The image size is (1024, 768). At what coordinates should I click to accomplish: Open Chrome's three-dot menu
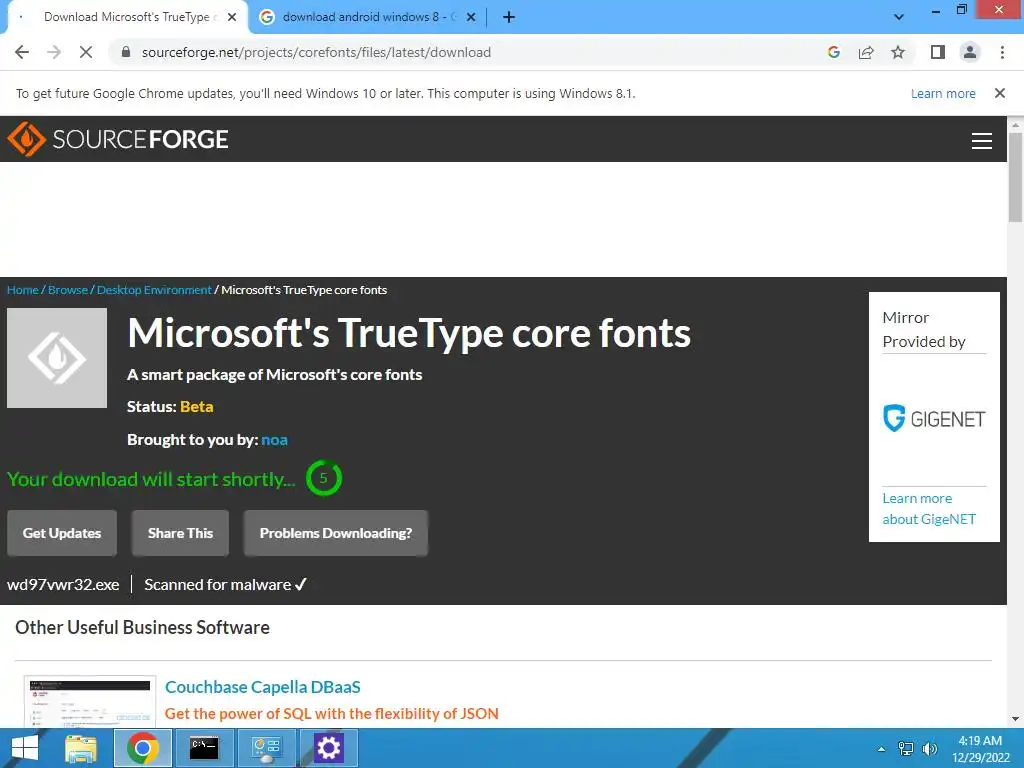click(x=1002, y=52)
